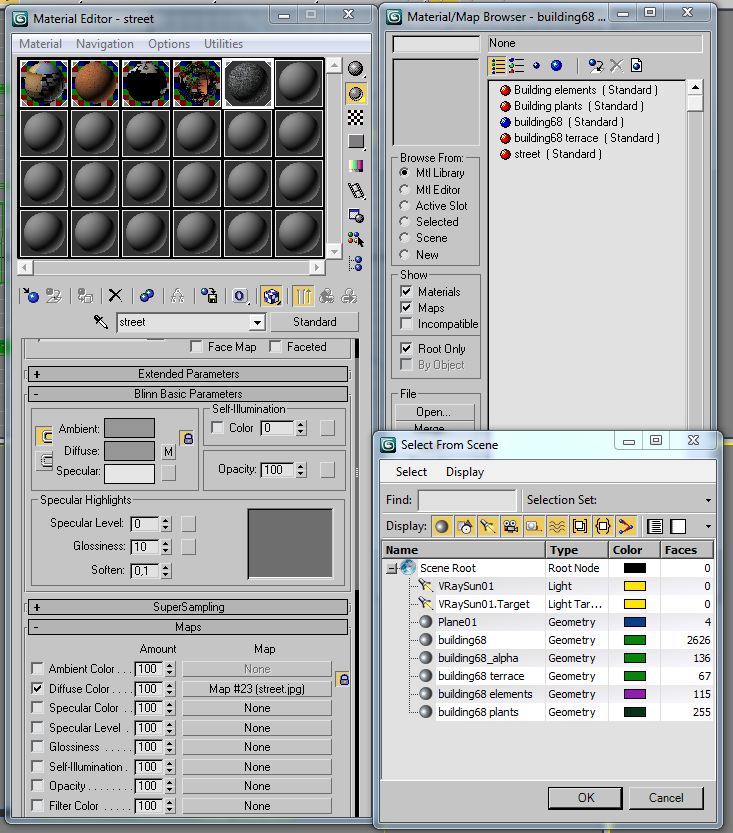This screenshot has height=833, width=733.
Task: Enable the Faceted checkbox
Action: (x=275, y=347)
